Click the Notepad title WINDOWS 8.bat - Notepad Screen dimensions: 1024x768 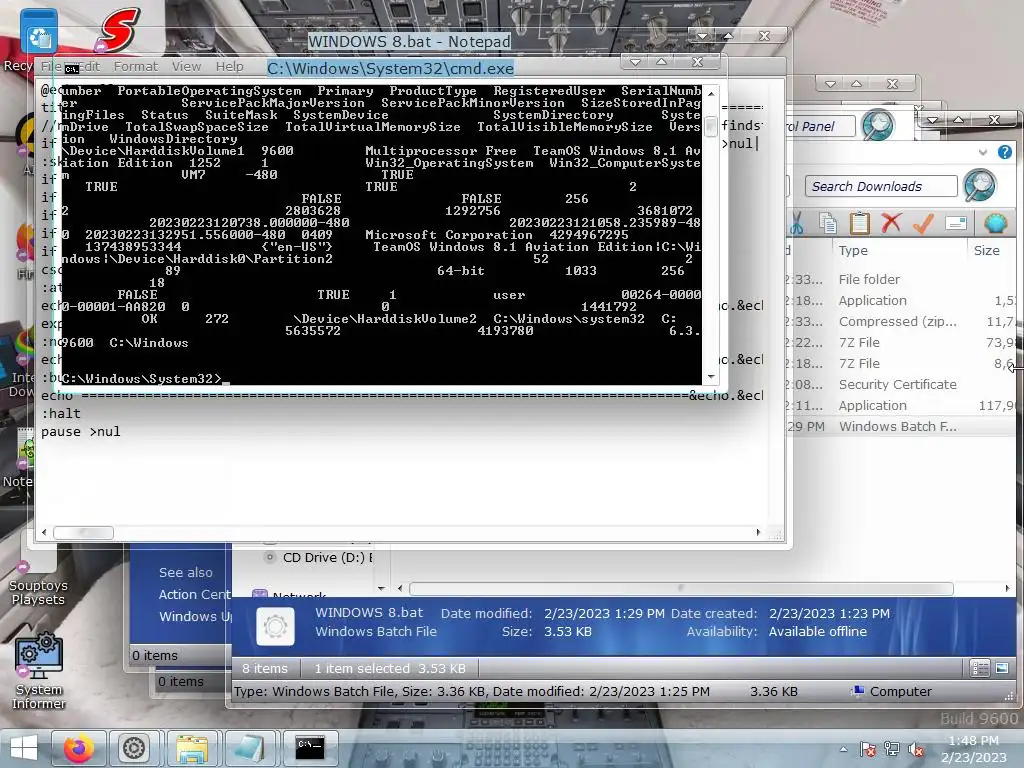(409, 41)
